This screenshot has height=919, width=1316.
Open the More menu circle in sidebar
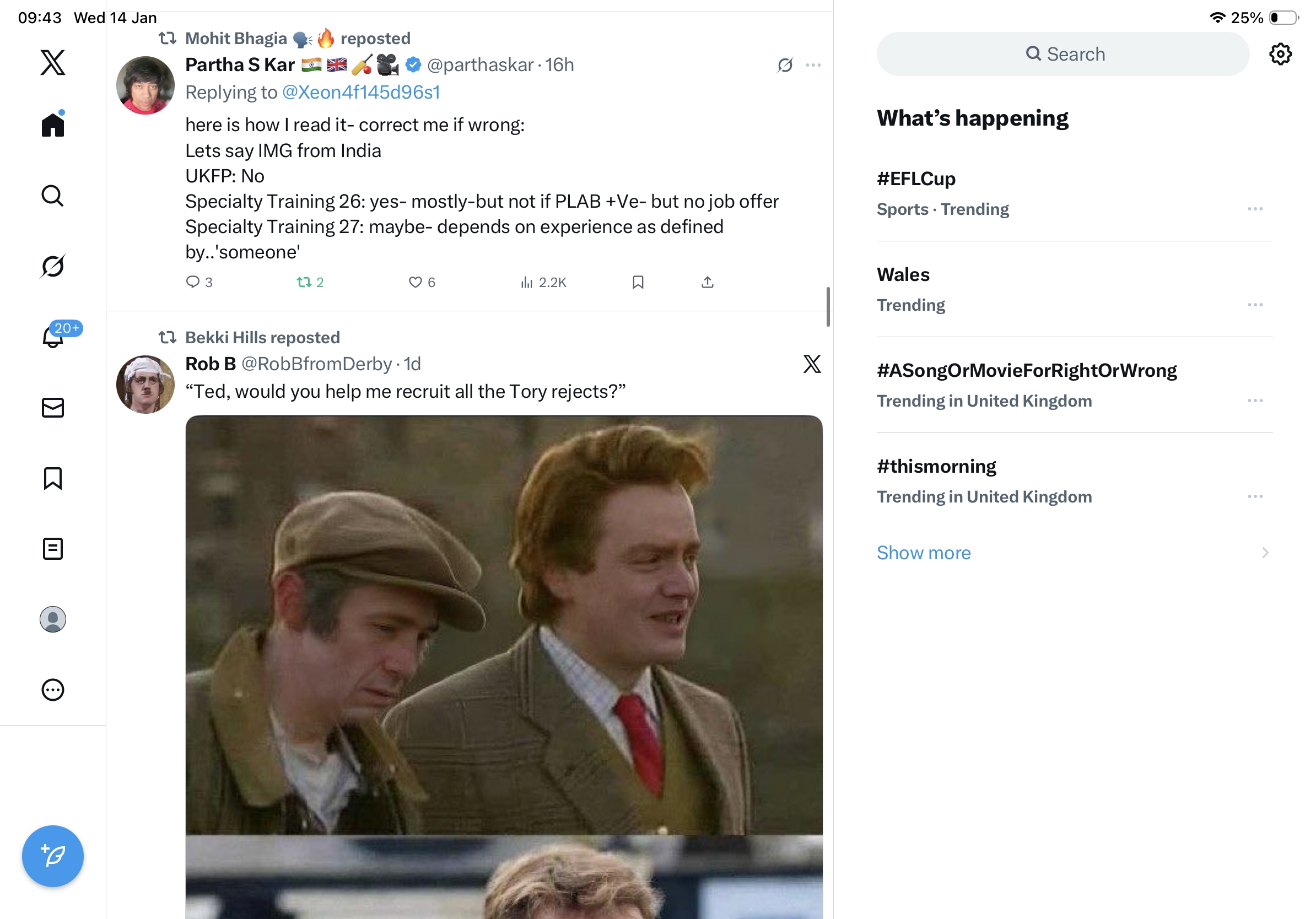coord(53,690)
